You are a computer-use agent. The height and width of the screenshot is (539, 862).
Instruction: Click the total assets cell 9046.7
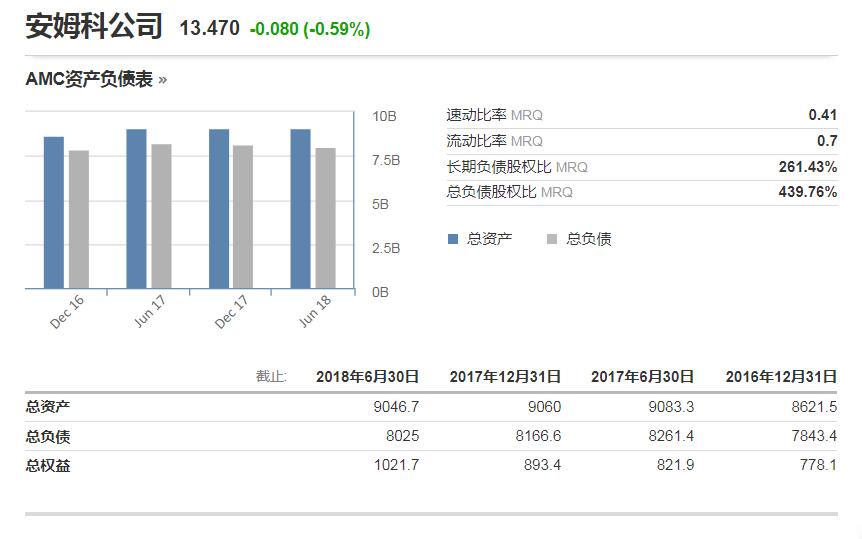396,407
